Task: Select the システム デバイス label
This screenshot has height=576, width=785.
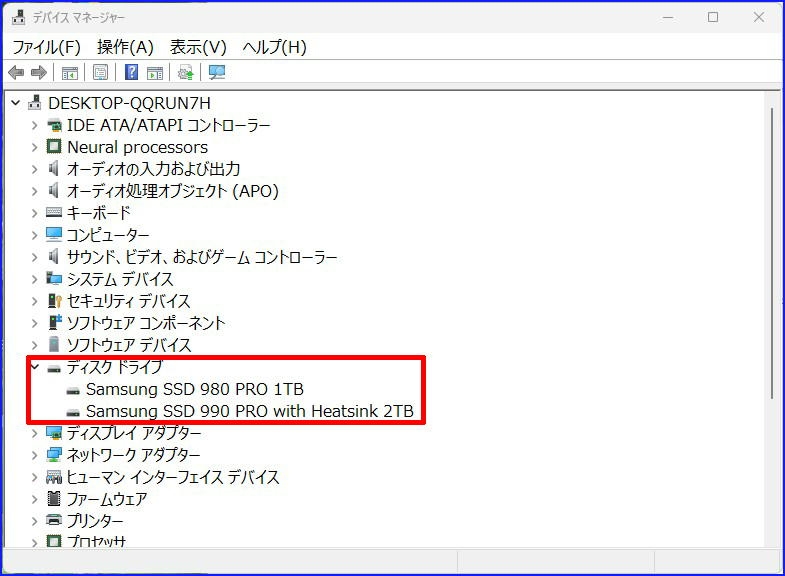Action: tap(120, 279)
